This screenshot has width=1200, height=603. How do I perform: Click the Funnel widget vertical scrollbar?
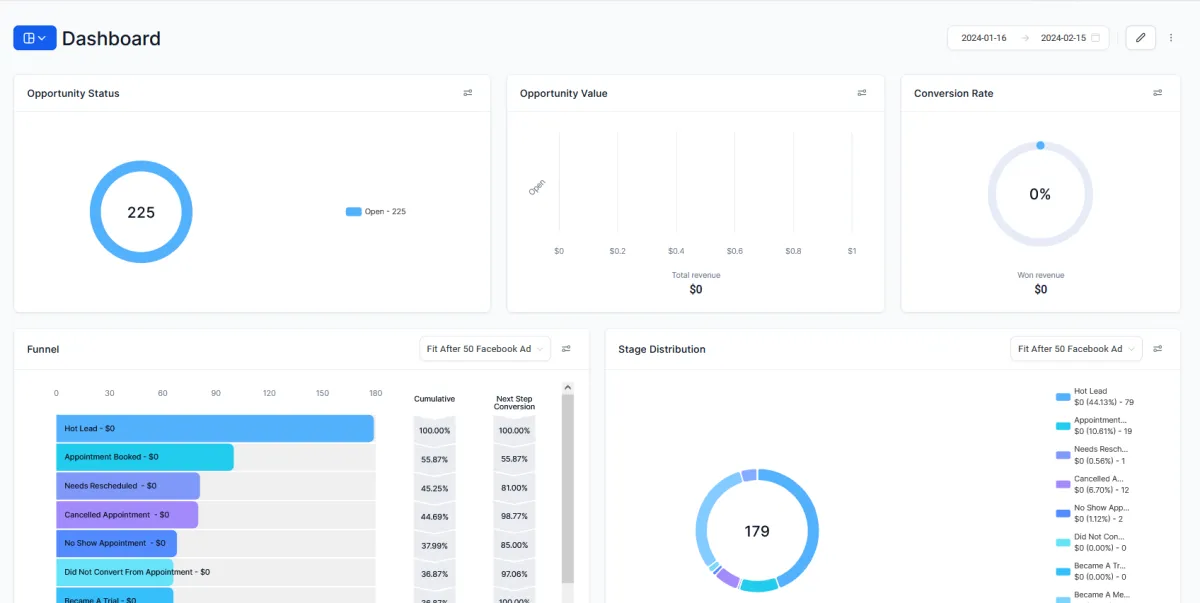click(x=568, y=489)
